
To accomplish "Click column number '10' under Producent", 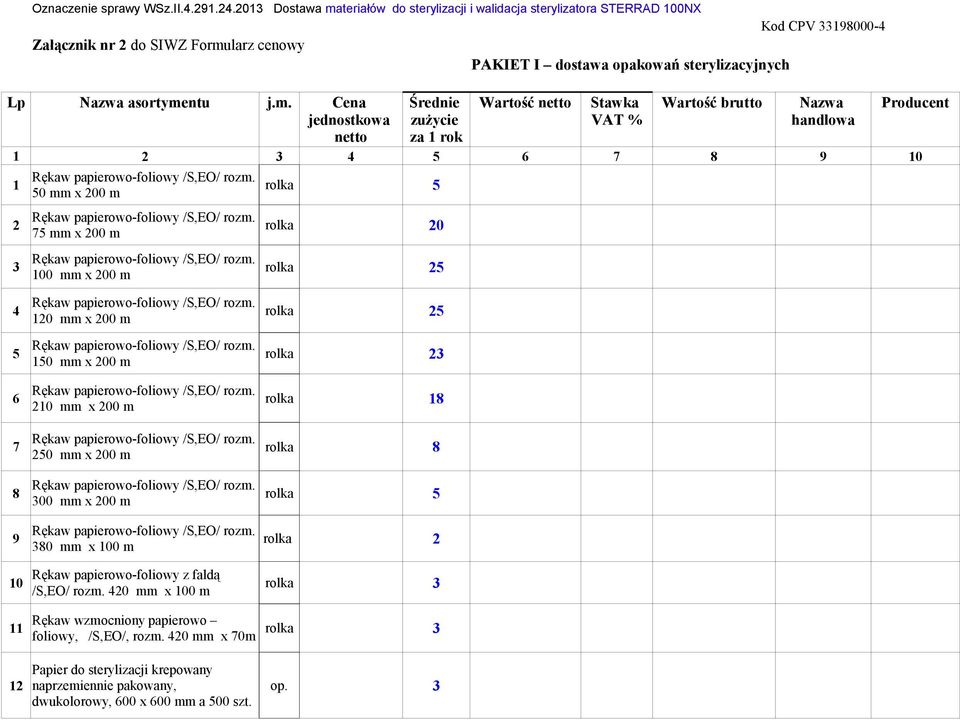I will [x=915, y=157].
